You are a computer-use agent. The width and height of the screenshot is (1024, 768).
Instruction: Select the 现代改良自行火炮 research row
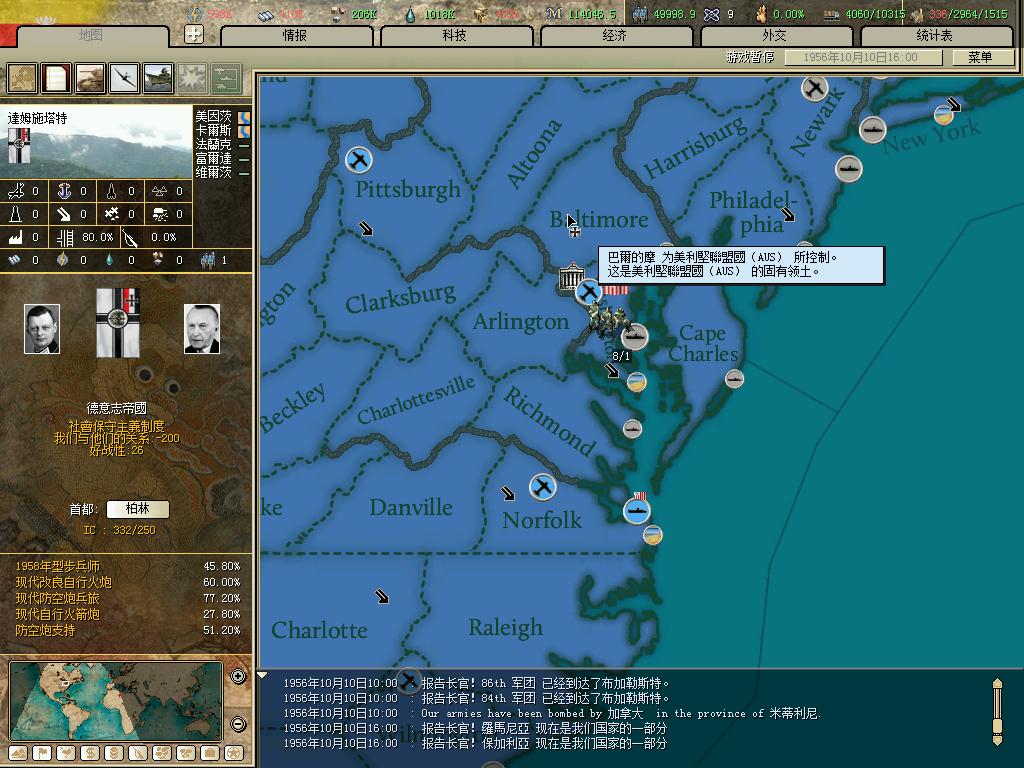(x=127, y=582)
